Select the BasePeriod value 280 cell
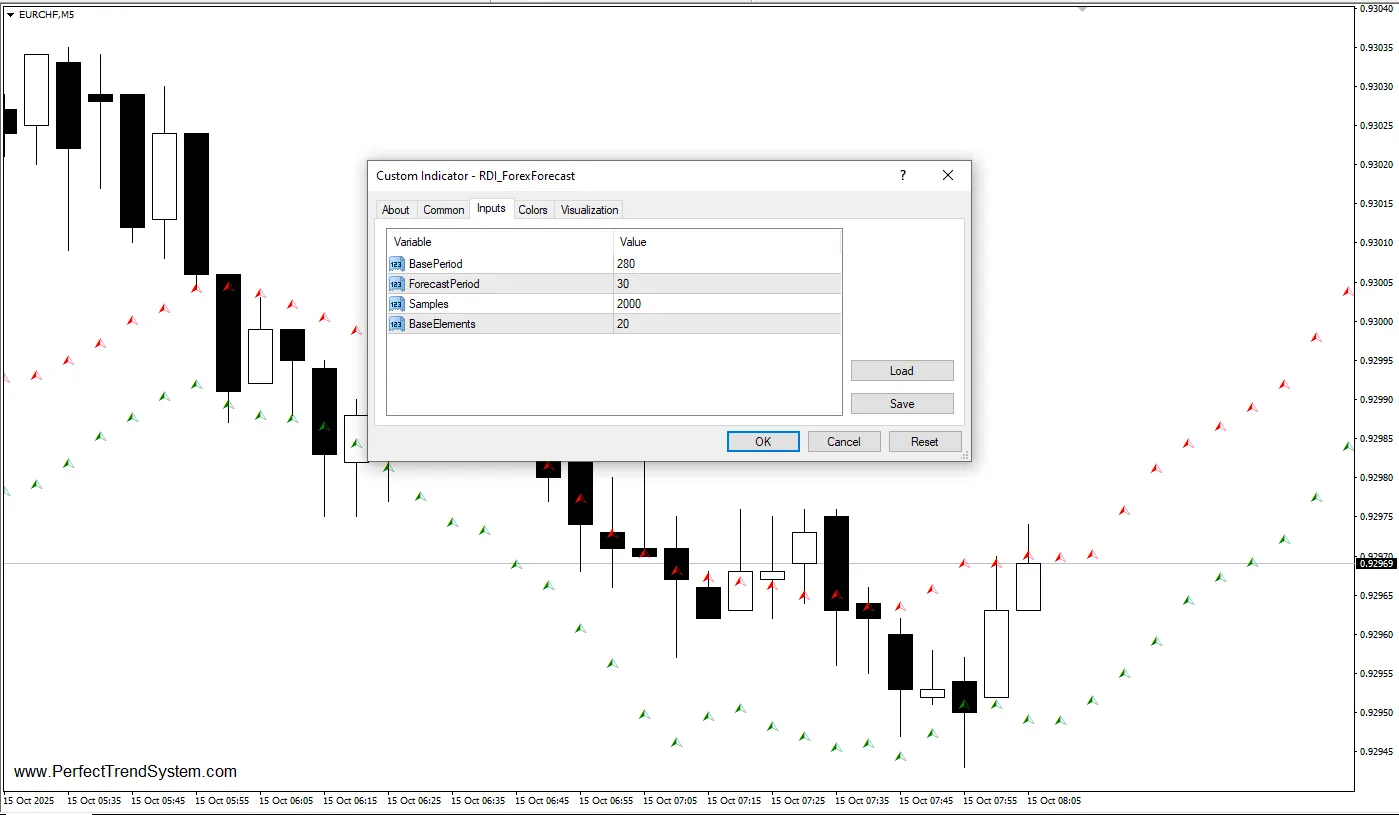Screen dimensions: 1399x815 point(726,264)
